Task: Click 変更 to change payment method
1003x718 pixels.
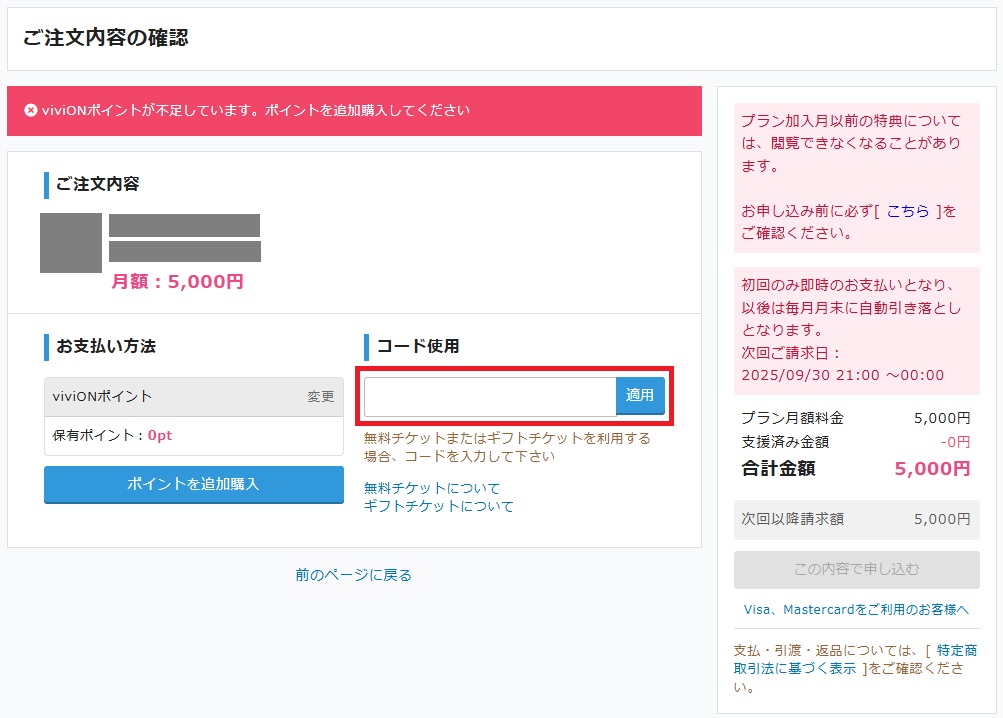Action: pyautogui.click(x=320, y=397)
